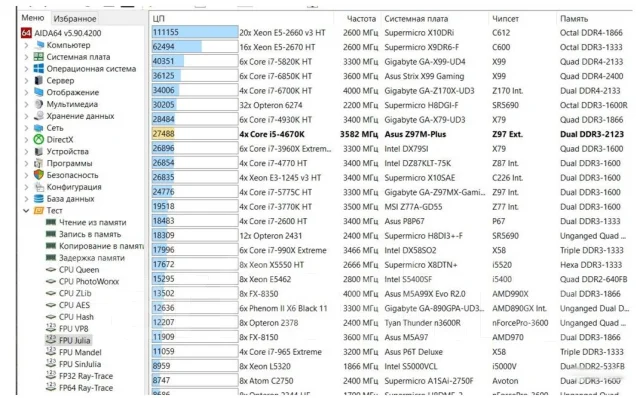Viewport: 640px width, 398px height.
Task: Click the Хранение данных icon
Action: pos(39,116)
